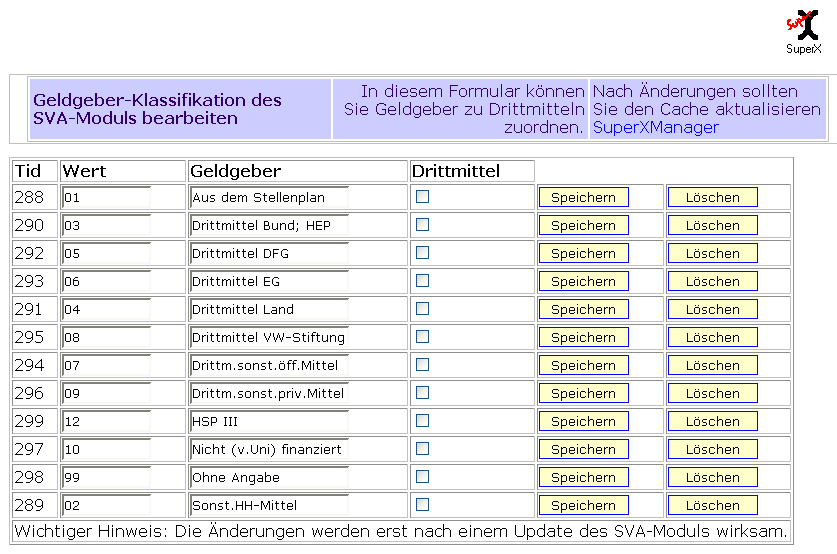Focus Wert field containing 04
The image size is (837, 554).
[106, 310]
